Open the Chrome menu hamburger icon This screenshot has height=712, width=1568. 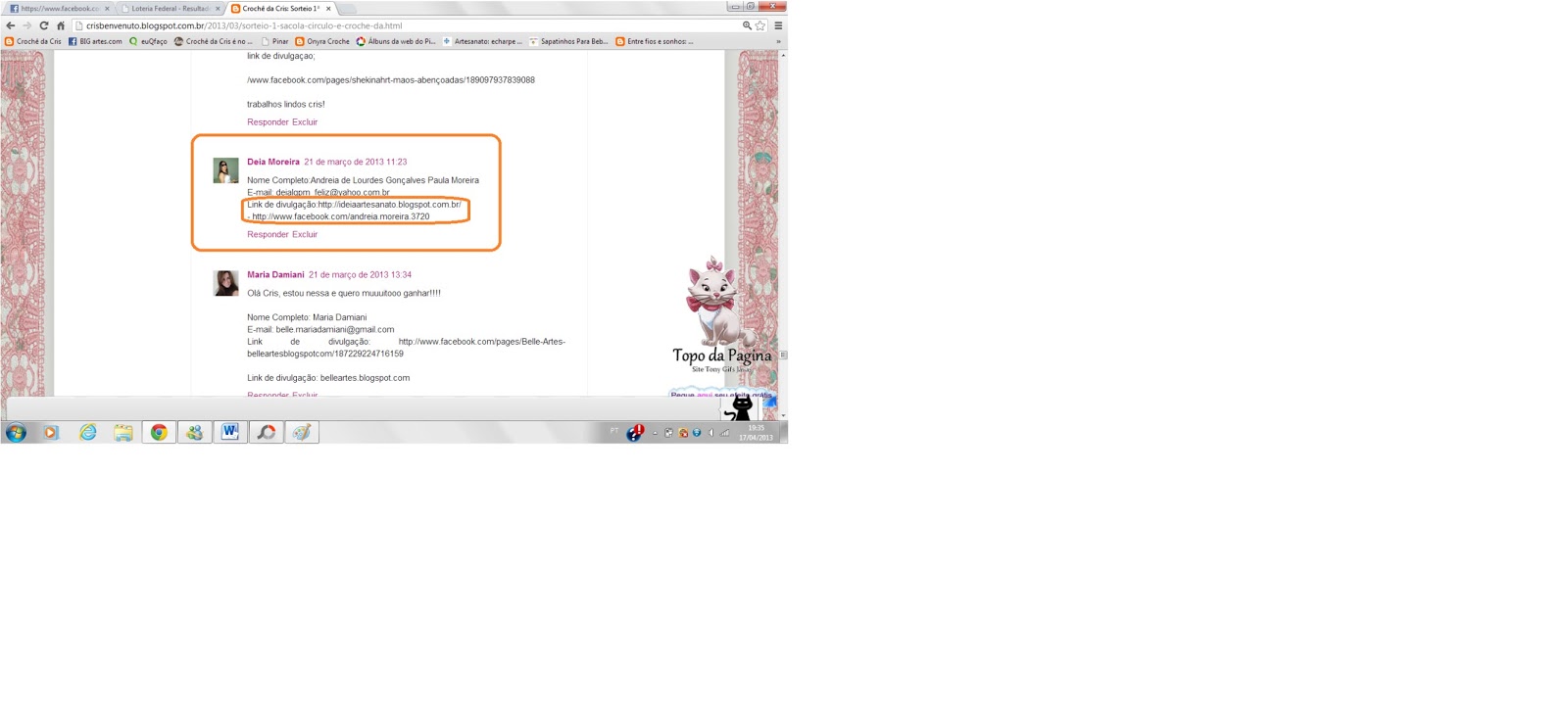778,25
